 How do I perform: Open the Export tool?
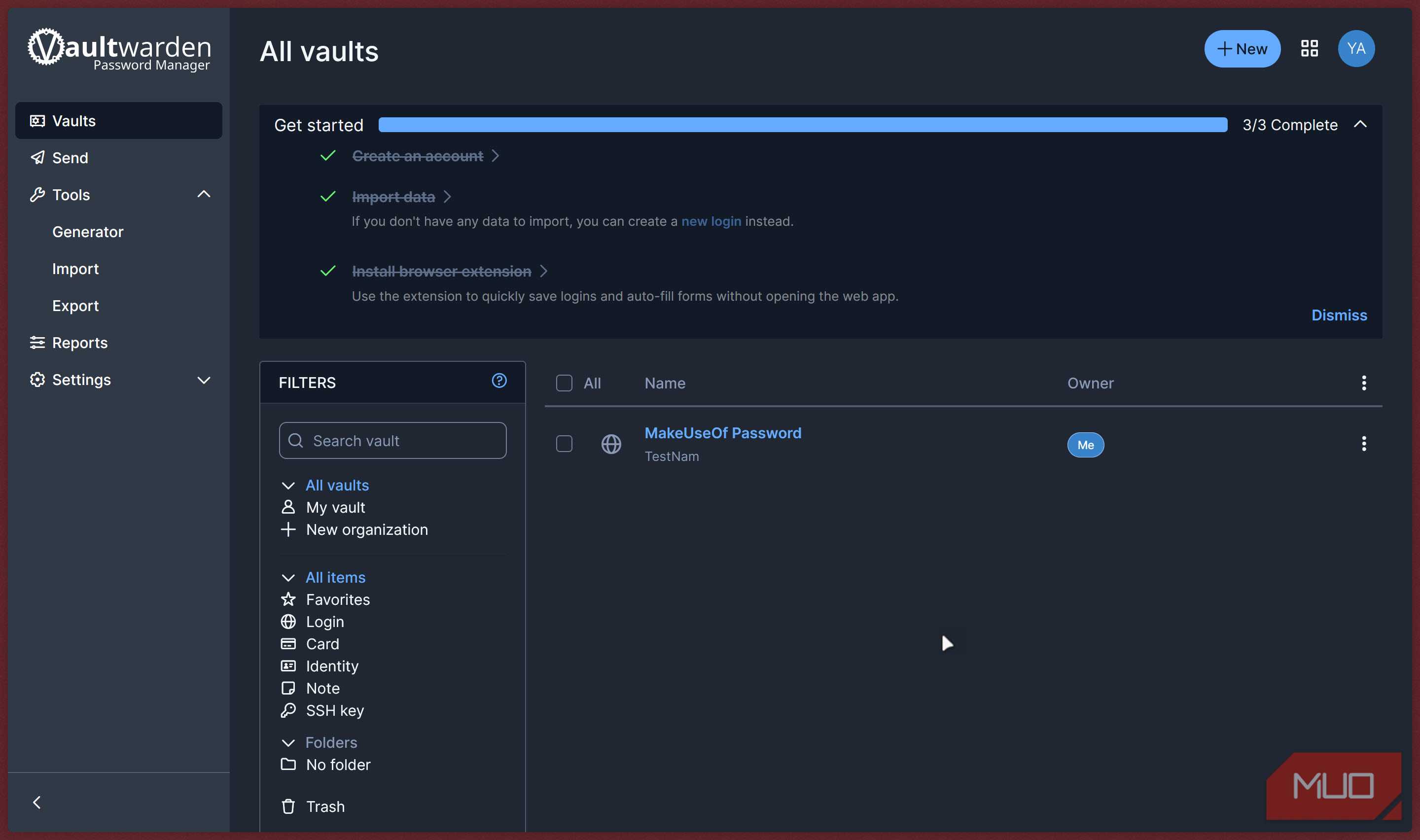tap(75, 306)
